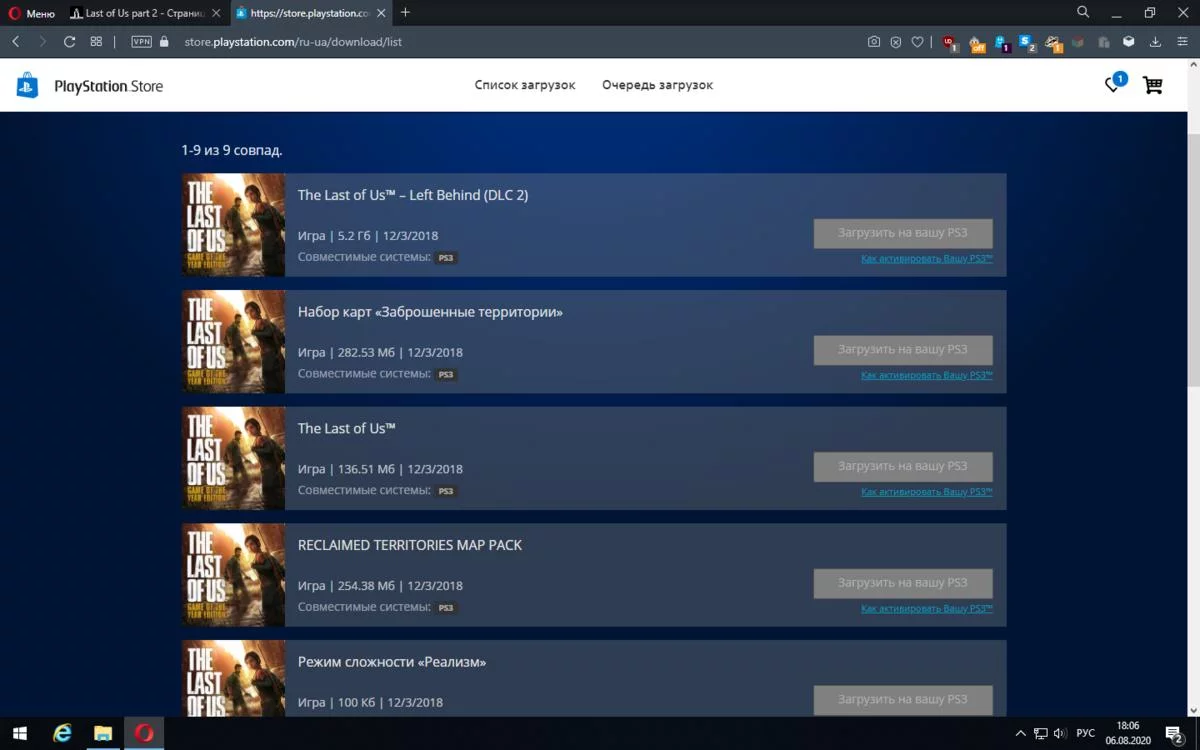
Task: Open Список загрузок page
Action: tap(525, 85)
